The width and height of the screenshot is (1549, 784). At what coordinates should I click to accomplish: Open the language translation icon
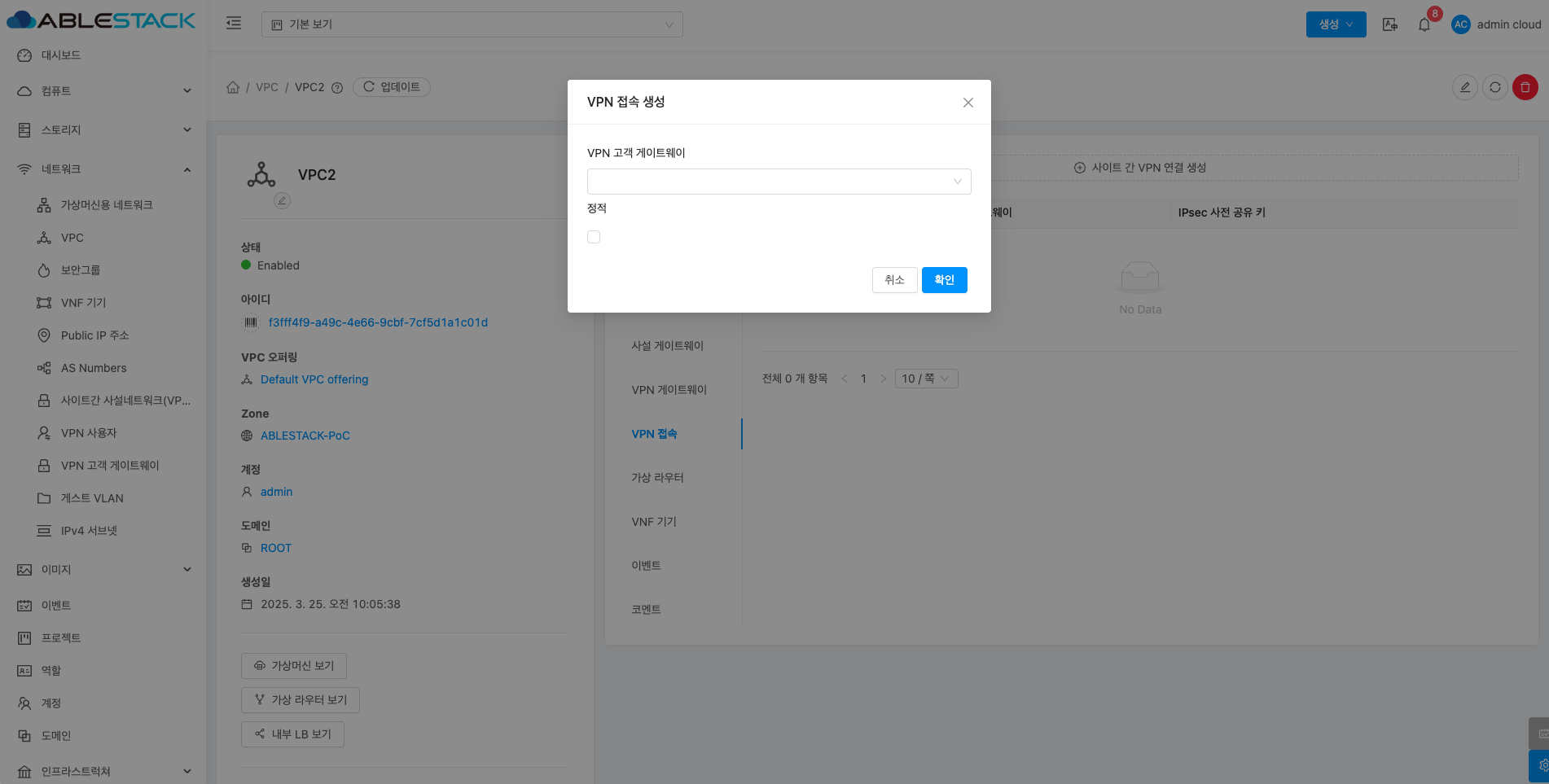(x=1390, y=24)
